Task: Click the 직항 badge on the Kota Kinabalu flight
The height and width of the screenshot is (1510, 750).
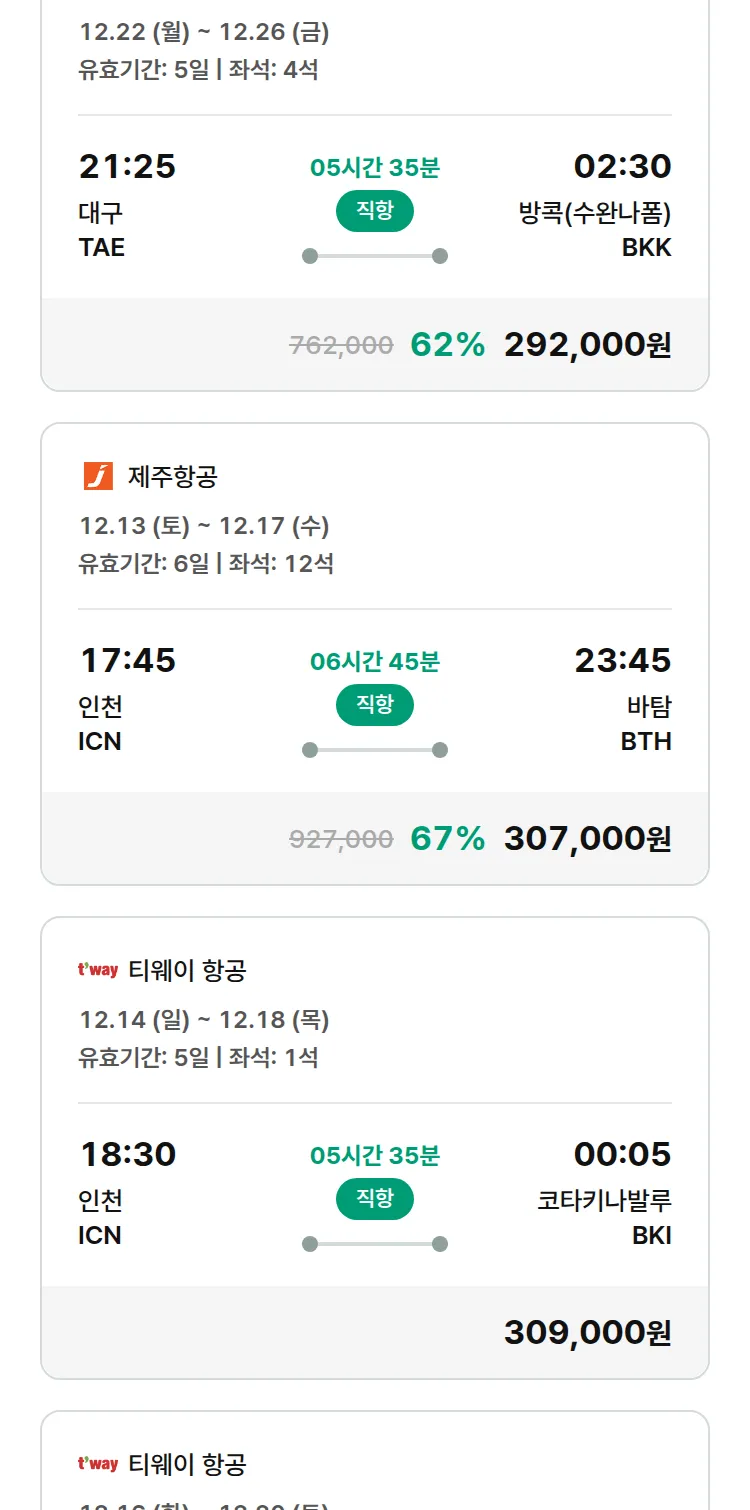Action: (x=374, y=1199)
